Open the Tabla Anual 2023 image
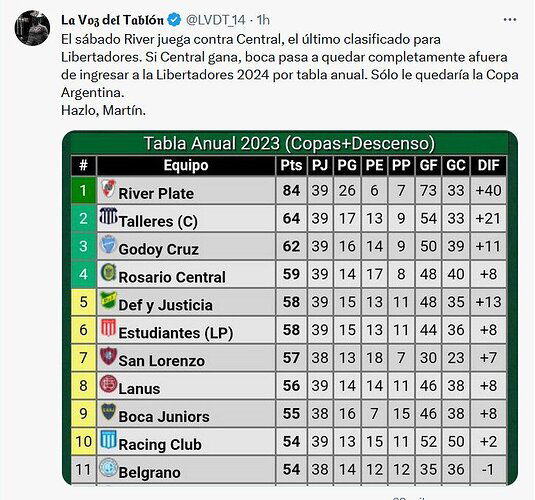535x500 pixels. coord(290,307)
